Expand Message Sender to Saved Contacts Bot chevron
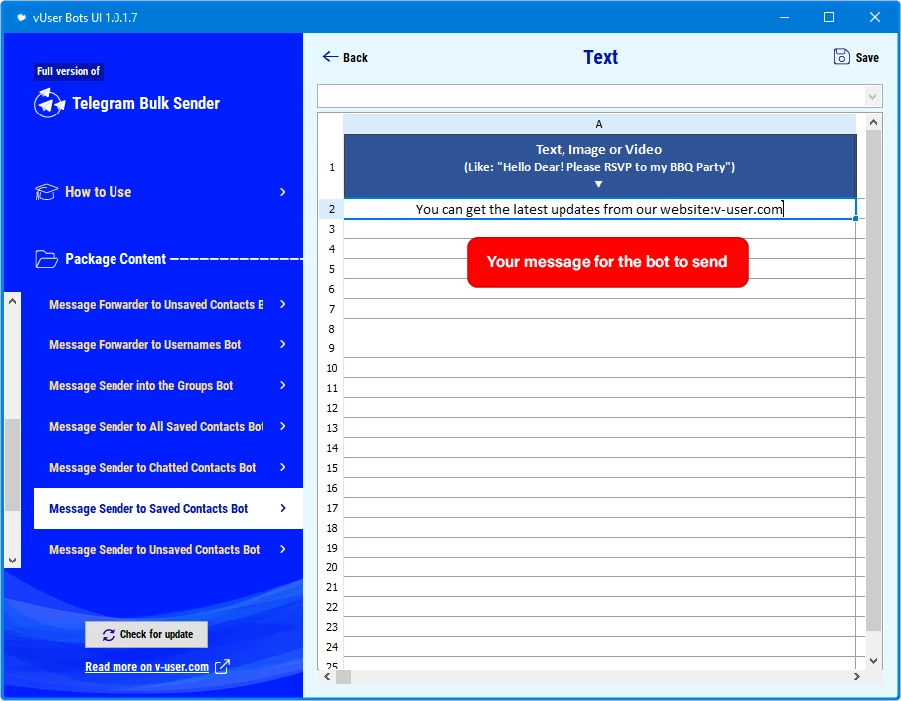This screenshot has width=901, height=701. (283, 508)
